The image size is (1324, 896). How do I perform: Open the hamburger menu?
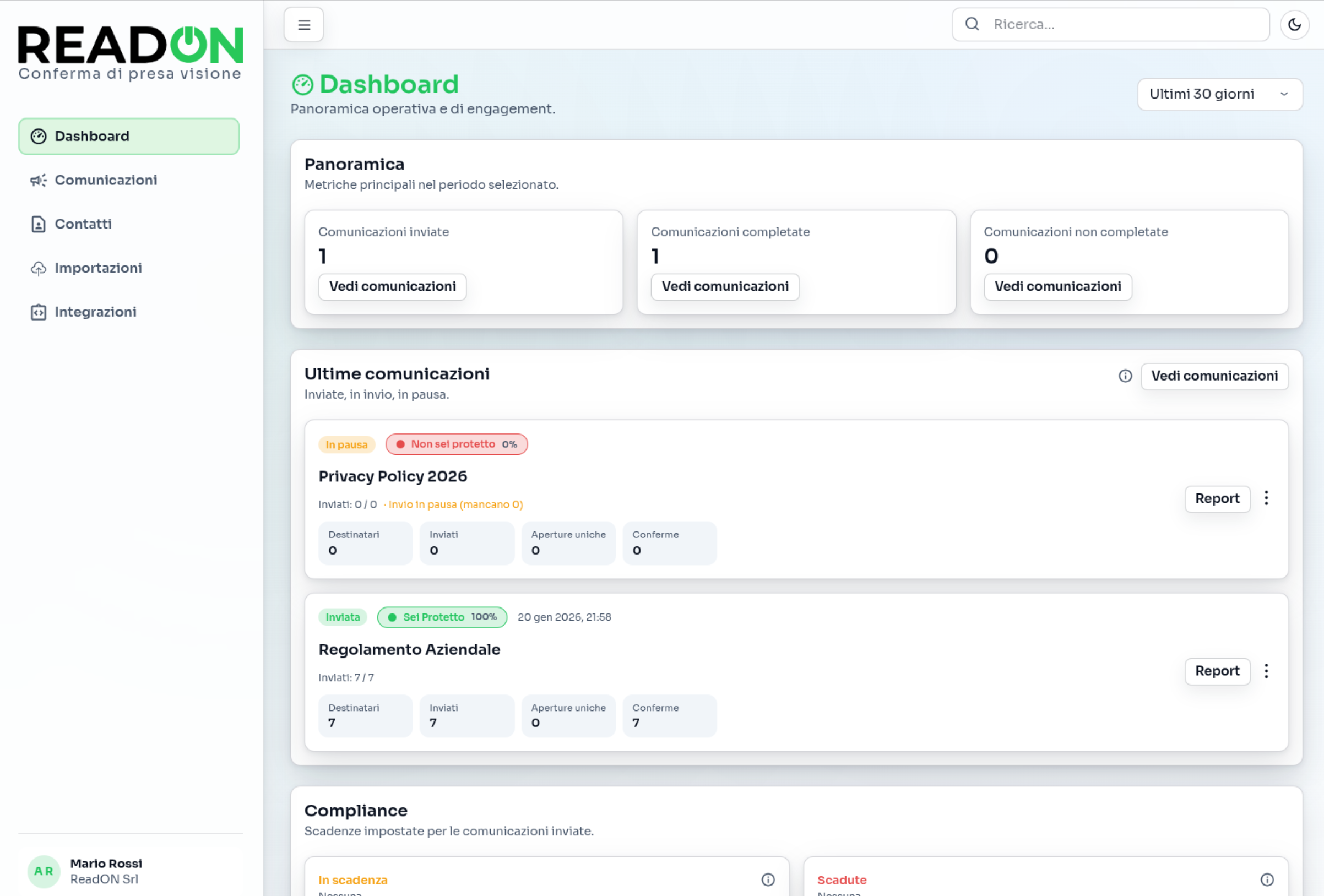[303, 24]
